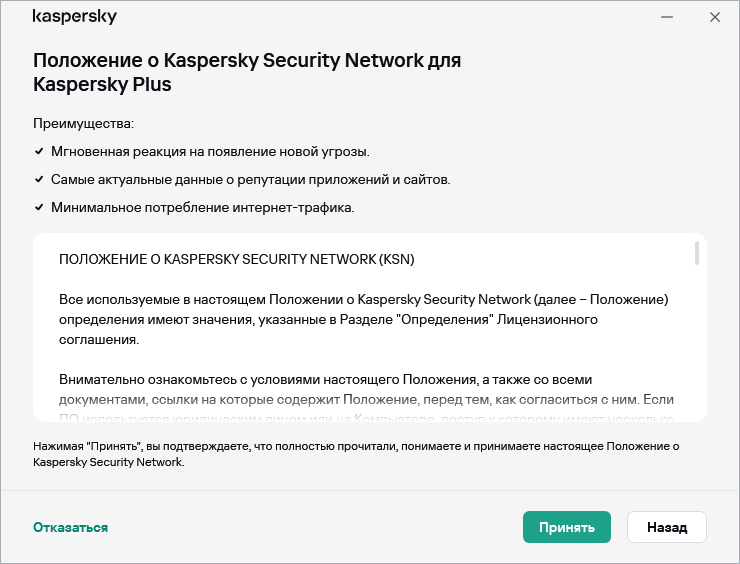Click the Положение о Kaspersky Security Network heading
This screenshot has height=564, width=740.
tap(247, 72)
